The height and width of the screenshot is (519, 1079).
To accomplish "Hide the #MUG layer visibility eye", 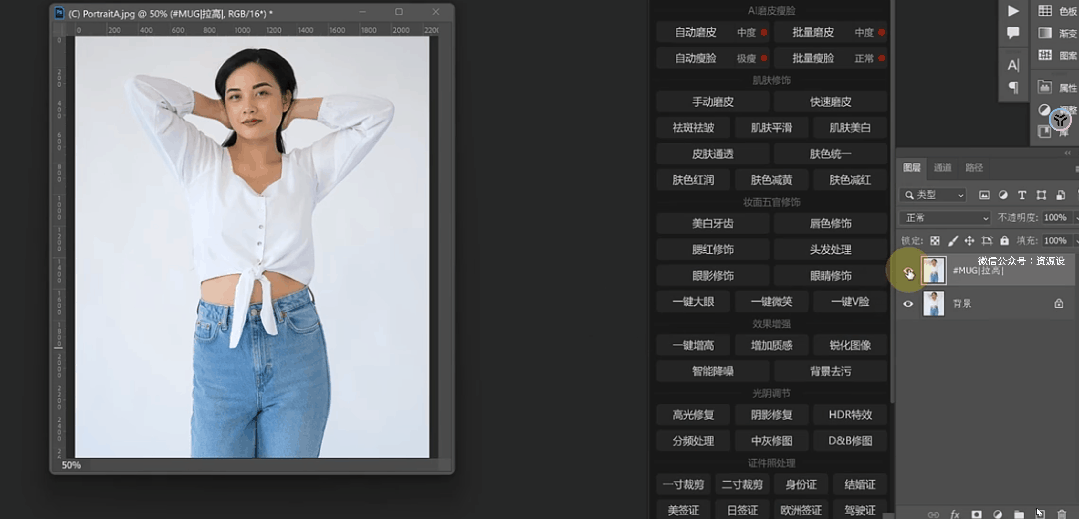I will coord(908,272).
